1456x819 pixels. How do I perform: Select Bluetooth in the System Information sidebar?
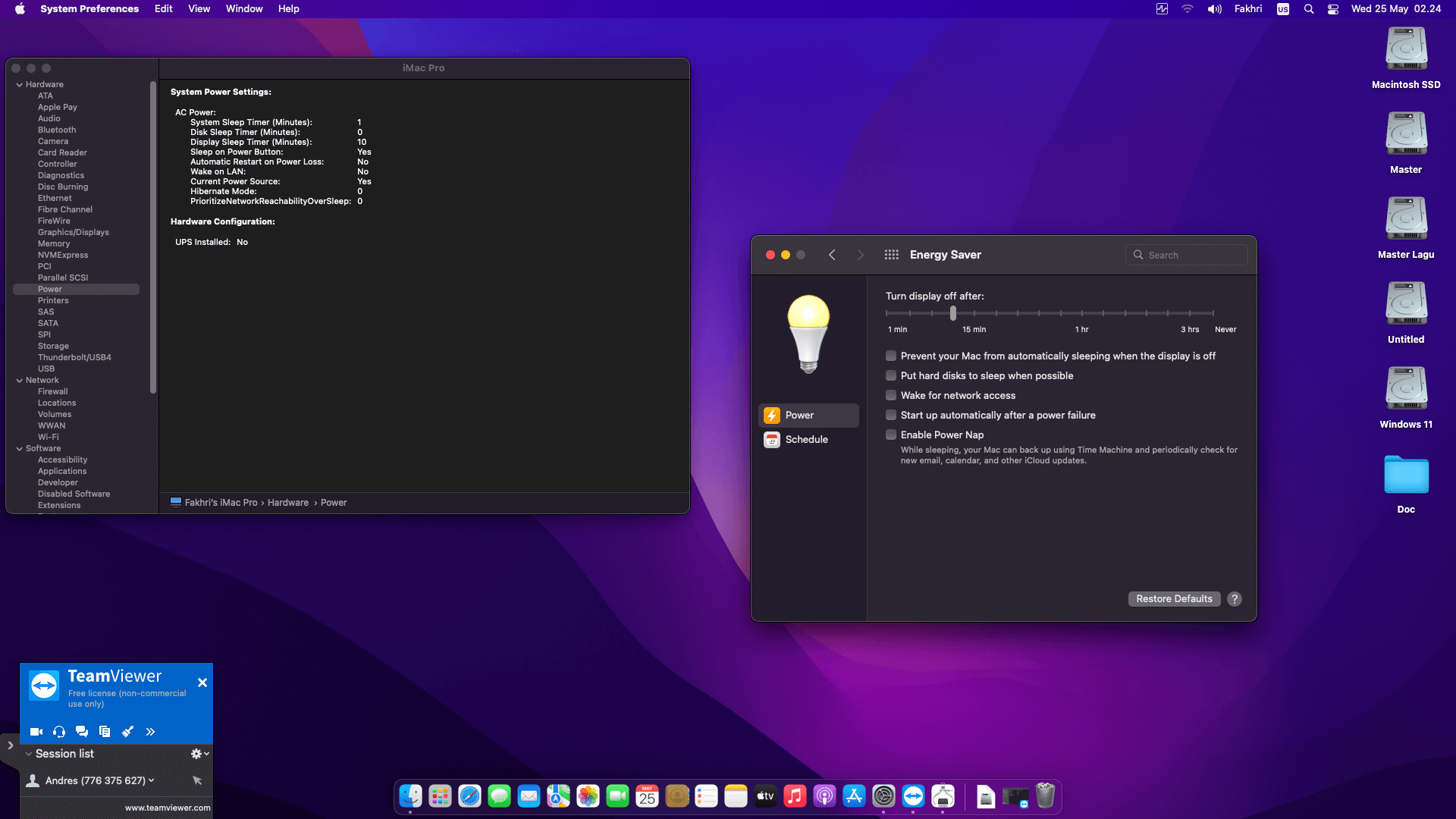tap(57, 130)
